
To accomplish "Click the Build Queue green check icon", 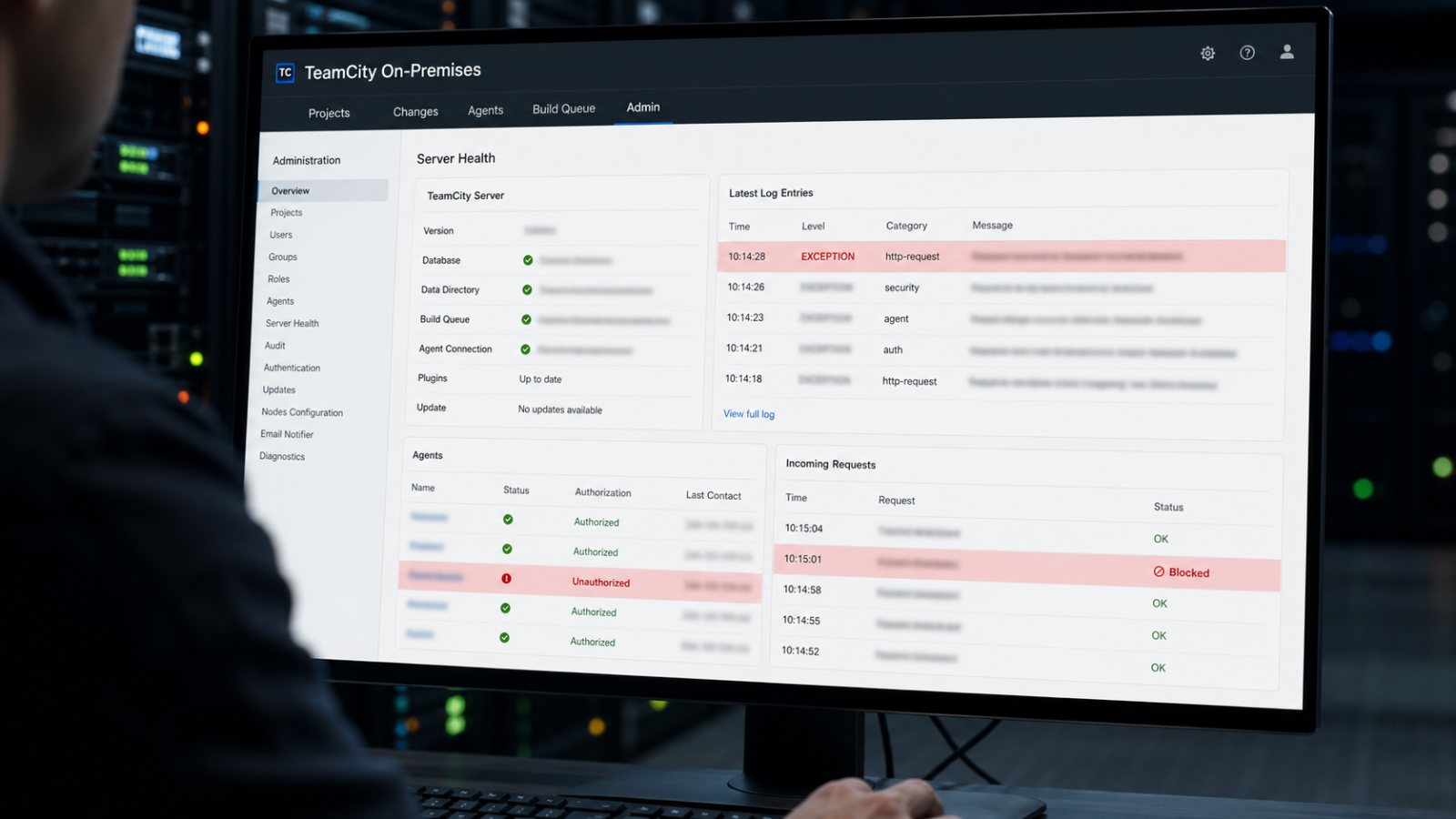I will 526,319.
